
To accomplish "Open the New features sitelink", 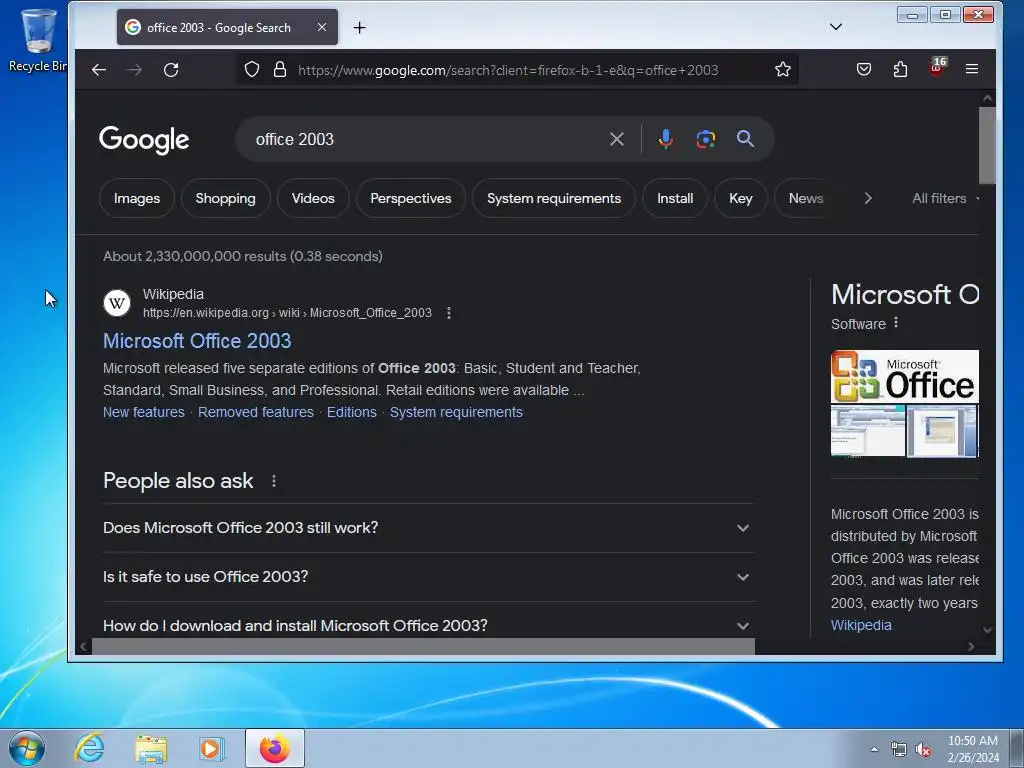I will tap(144, 412).
